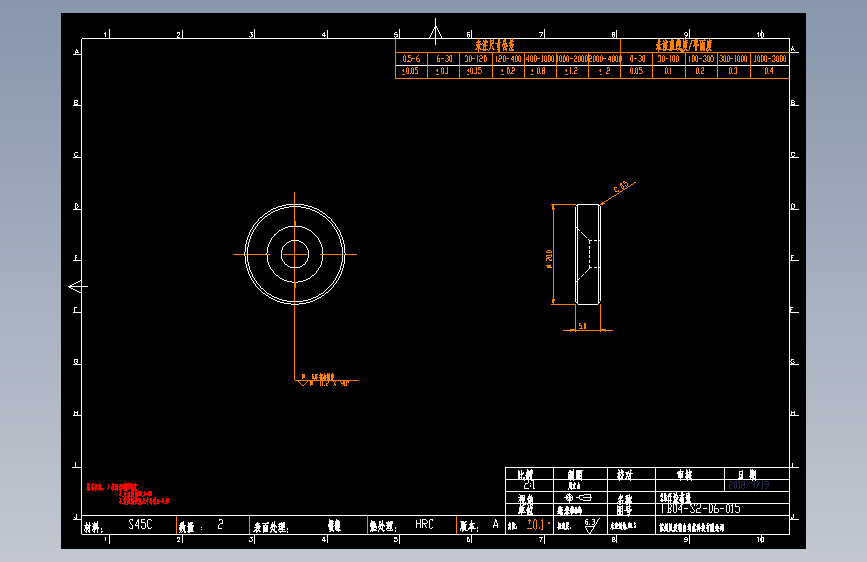Viewport: 867px width, 562px height.
Task: Click the "版本" version label
Action: (x=469, y=527)
